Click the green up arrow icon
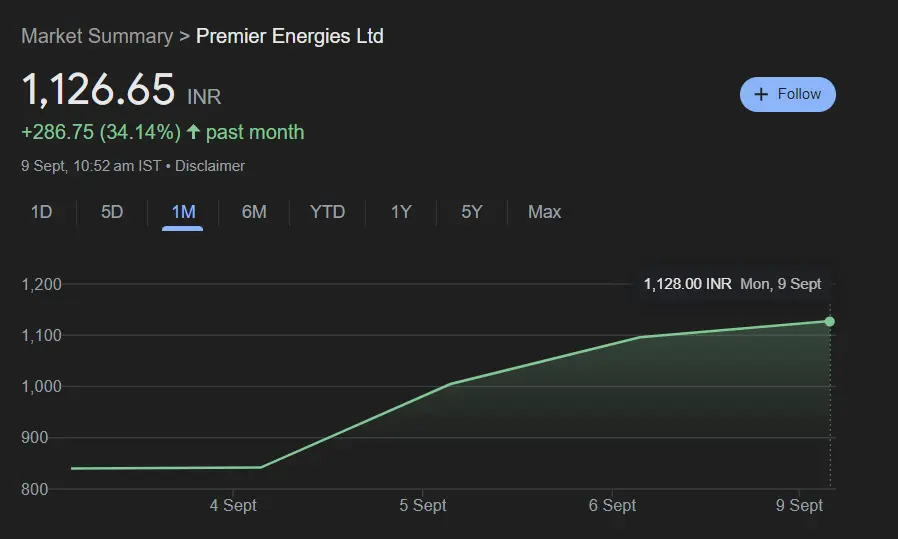 pos(193,132)
